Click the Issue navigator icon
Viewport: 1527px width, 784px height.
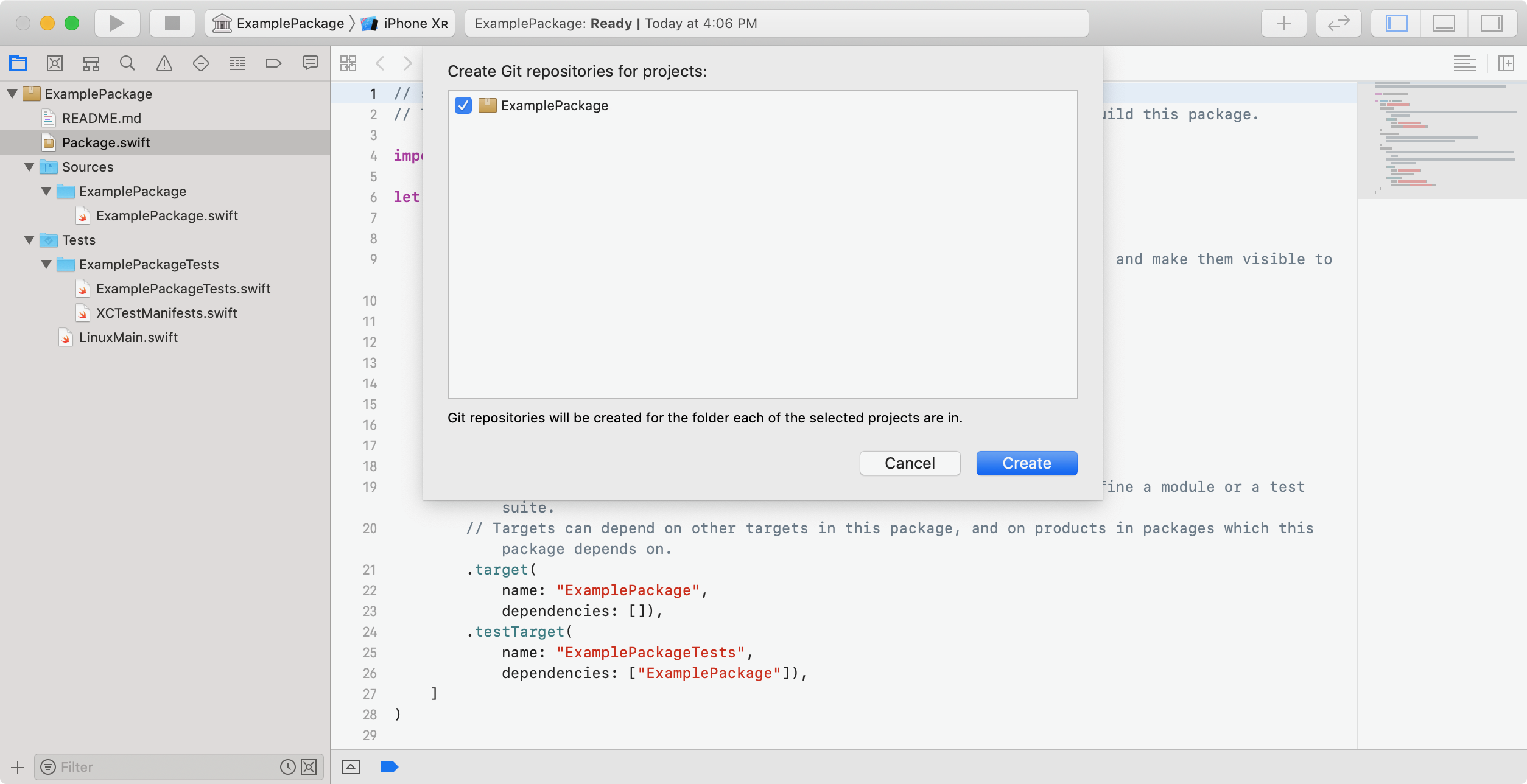163,63
